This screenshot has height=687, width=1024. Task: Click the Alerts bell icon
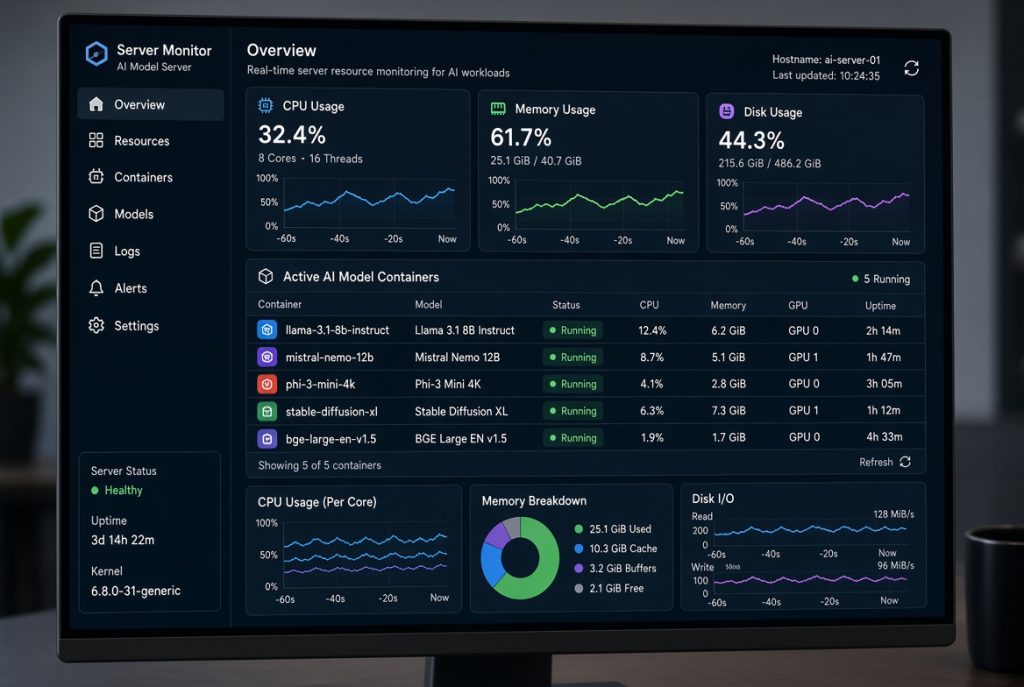pos(96,288)
